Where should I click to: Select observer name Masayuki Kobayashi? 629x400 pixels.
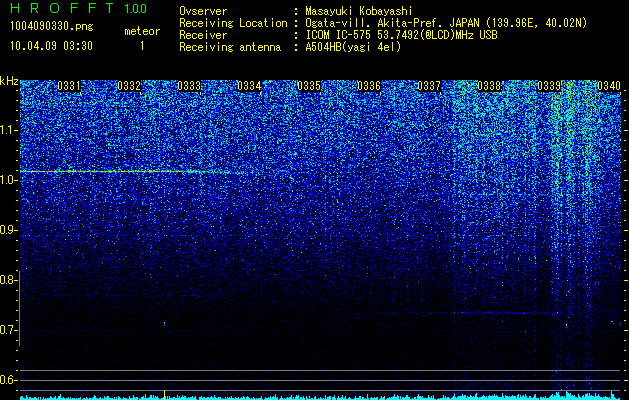coord(359,11)
